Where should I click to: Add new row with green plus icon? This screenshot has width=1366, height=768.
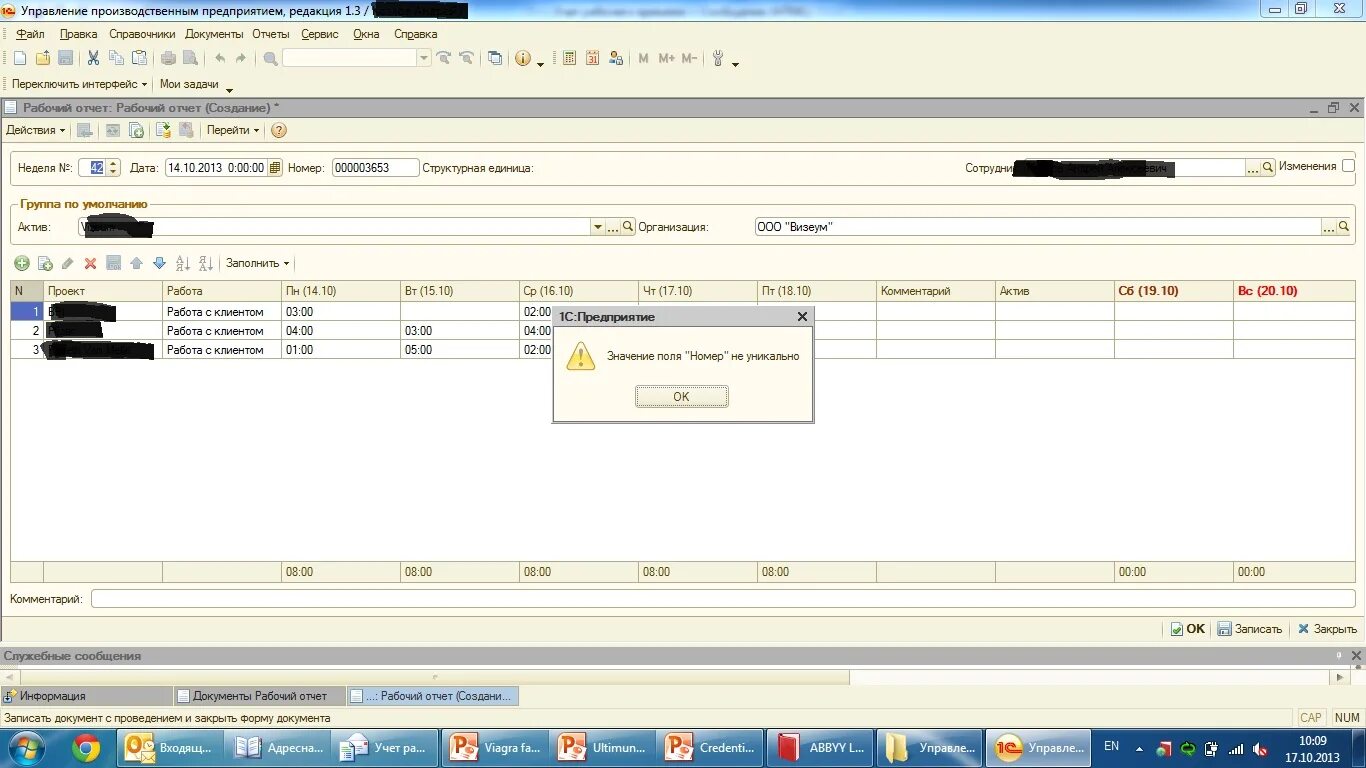pyautogui.click(x=21, y=264)
